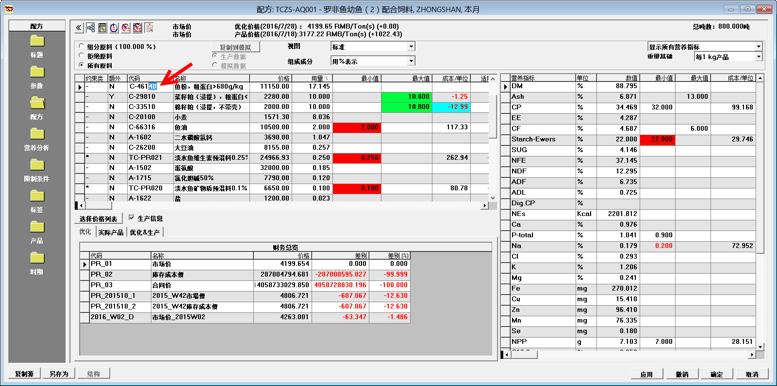Click the C-46140 code input cell

point(150,87)
